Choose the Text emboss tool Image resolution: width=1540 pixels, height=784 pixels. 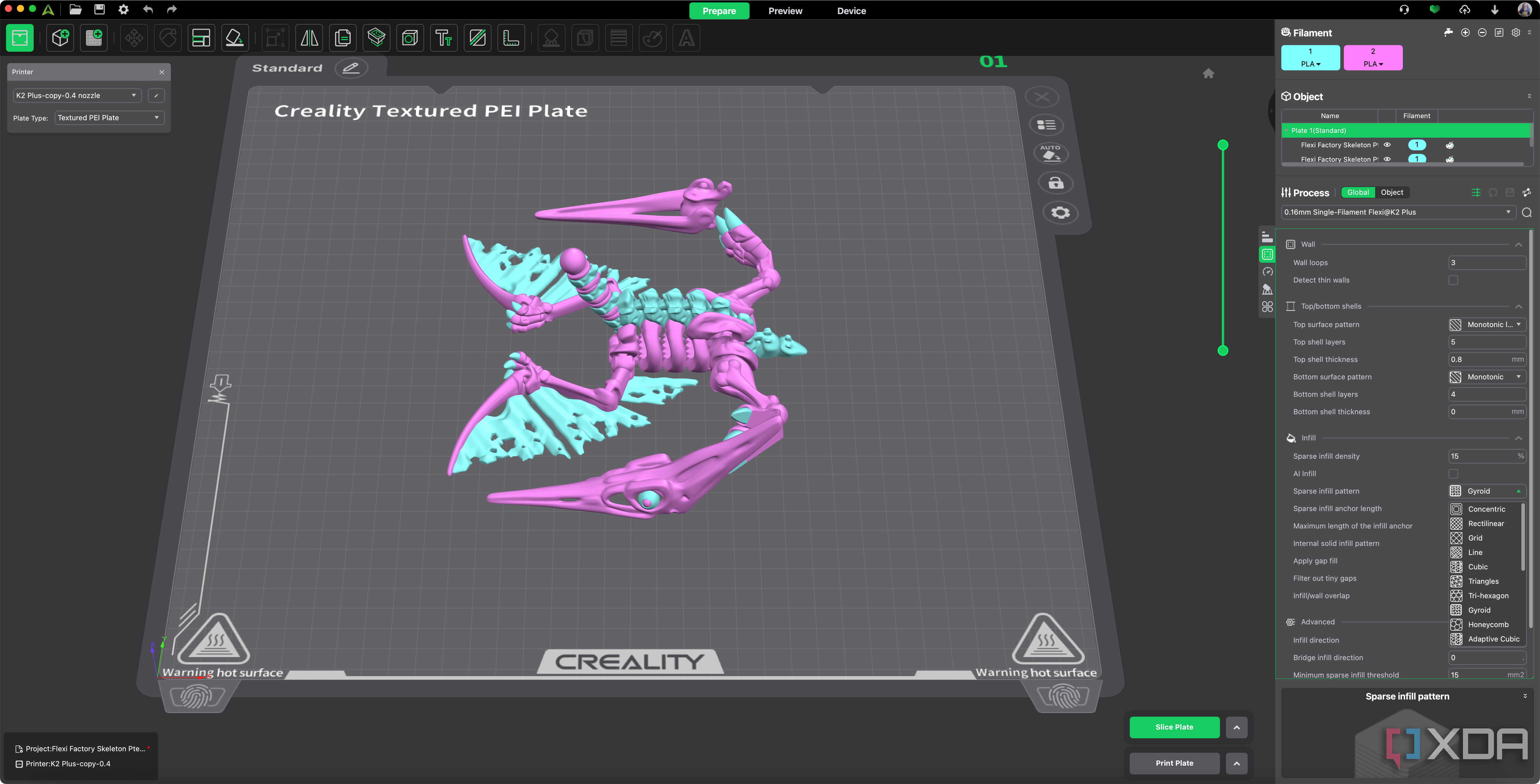pos(444,38)
